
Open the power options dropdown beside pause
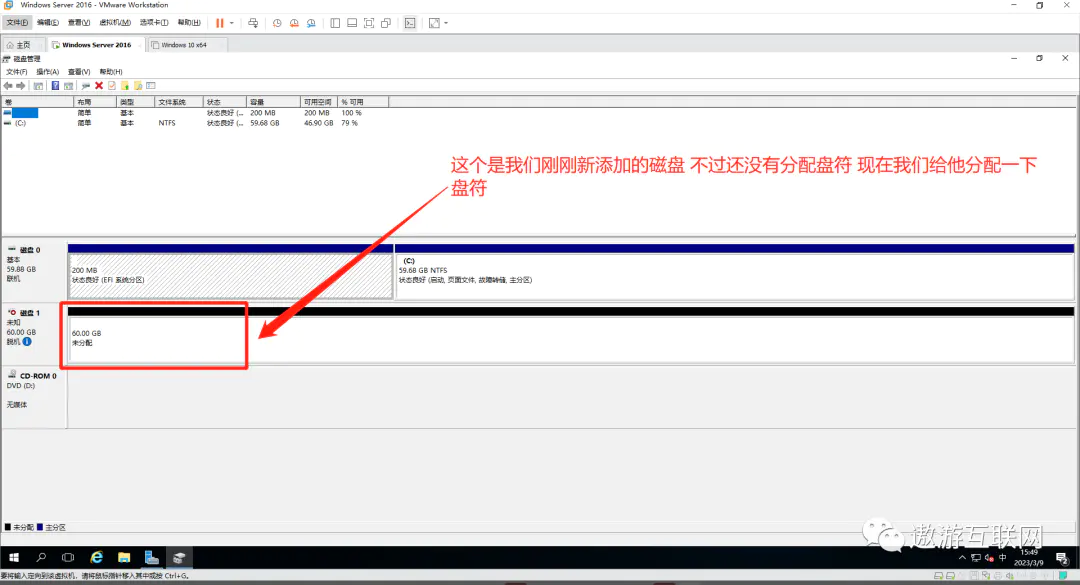[231, 23]
